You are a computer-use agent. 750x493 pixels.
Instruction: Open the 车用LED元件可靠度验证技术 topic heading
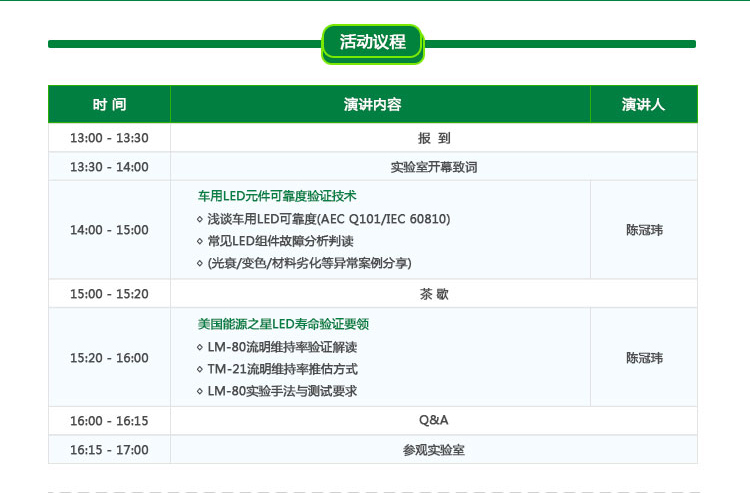[277, 196]
